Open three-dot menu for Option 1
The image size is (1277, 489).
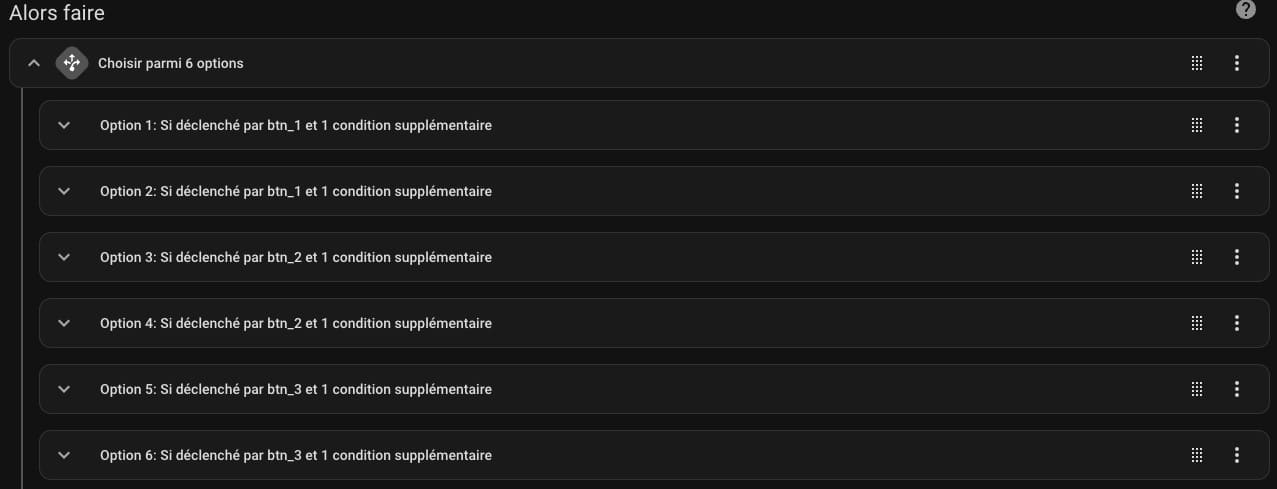[1237, 125]
